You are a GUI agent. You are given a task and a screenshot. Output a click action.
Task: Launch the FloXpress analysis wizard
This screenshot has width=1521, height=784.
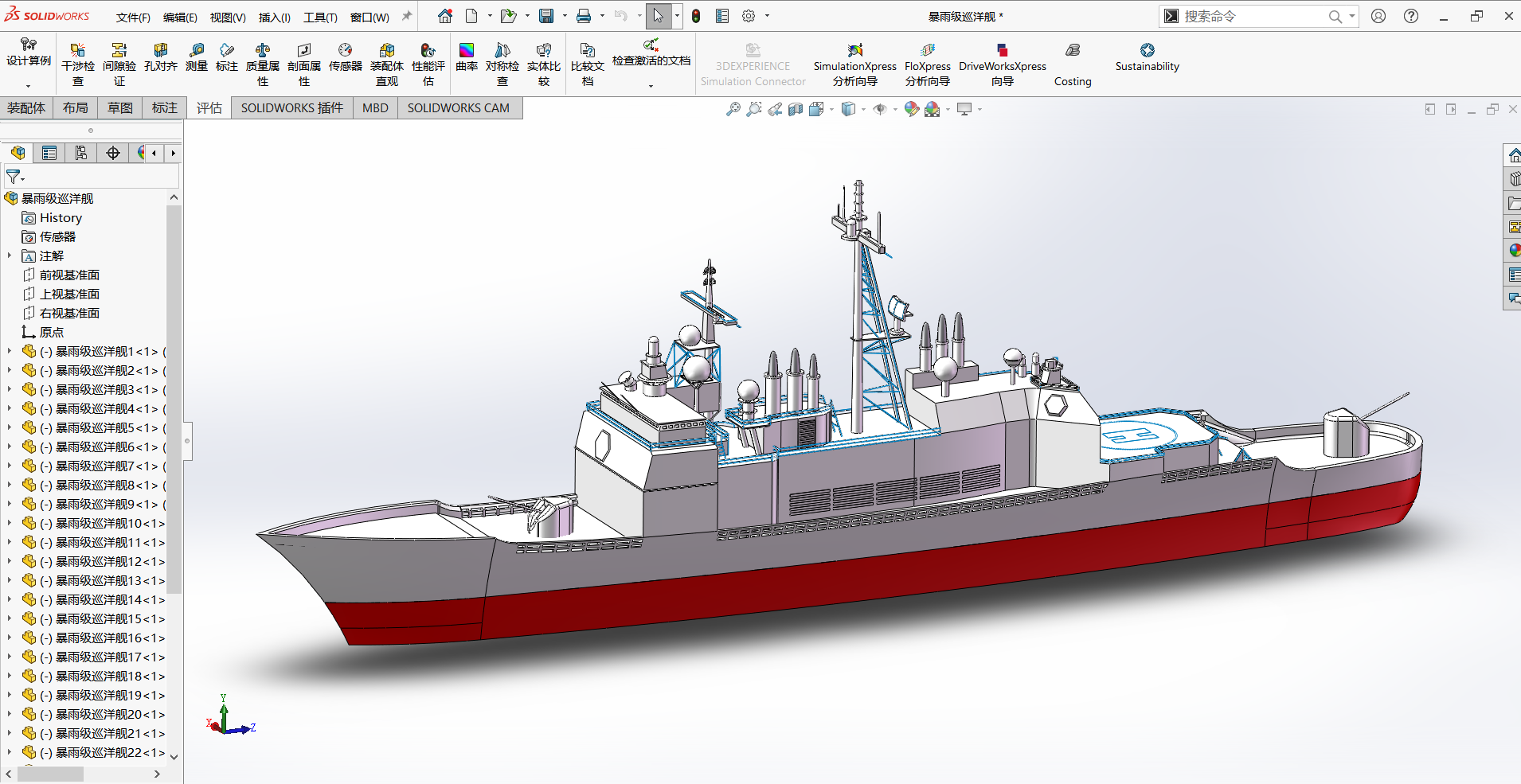pyautogui.click(x=928, y=64)
